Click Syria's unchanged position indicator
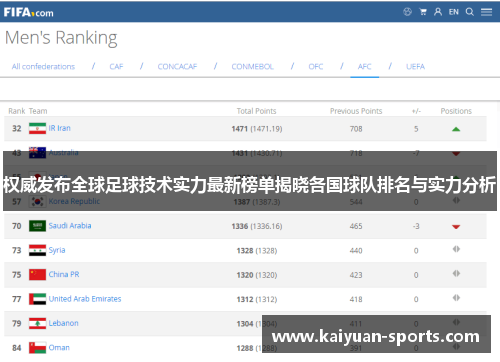The height and width of the screenshot is (362, 500). [x=456, y=249]
